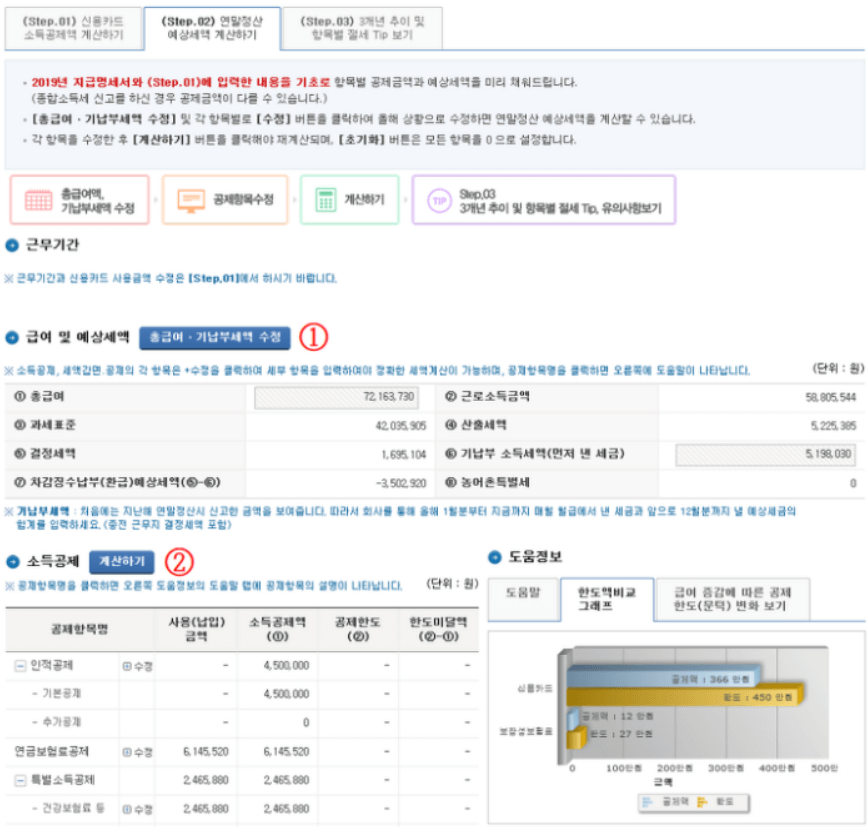Click the 사용(납입) 금액 column header
Screen dimensions: 868x827
tap(197, 629)
